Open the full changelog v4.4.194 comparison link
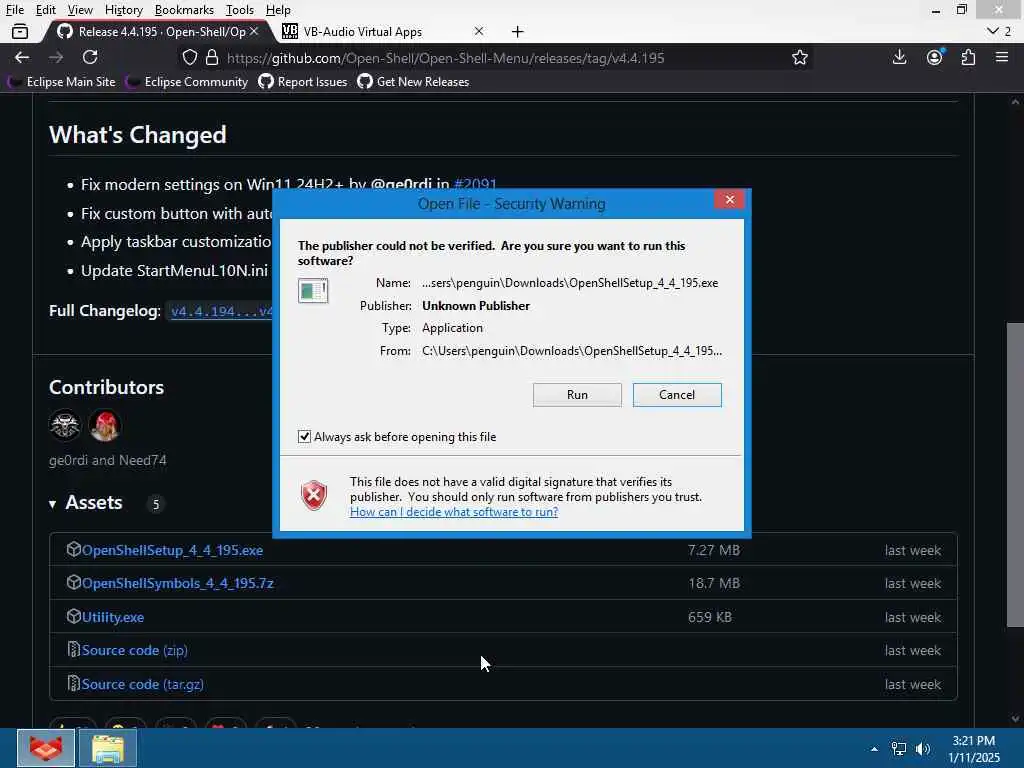This screenshot has height=768, width=1024. tap(221, 312)
